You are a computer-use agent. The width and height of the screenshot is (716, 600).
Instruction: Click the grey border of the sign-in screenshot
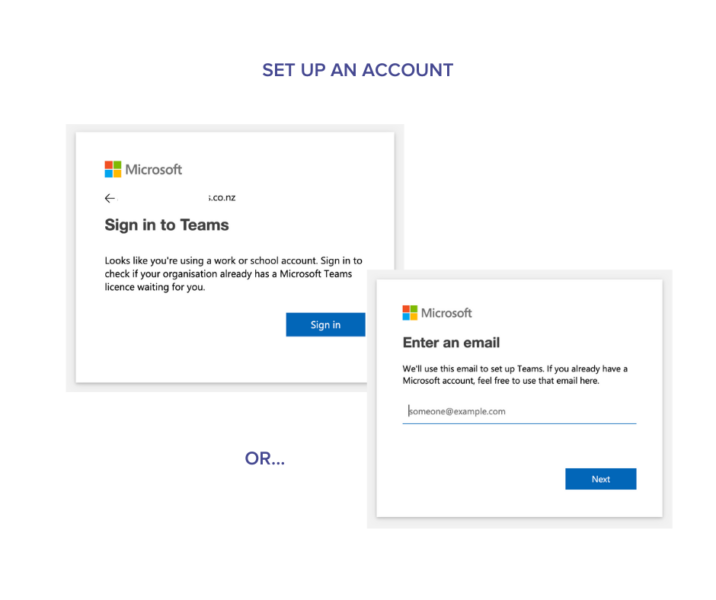[x=71, y=250]
